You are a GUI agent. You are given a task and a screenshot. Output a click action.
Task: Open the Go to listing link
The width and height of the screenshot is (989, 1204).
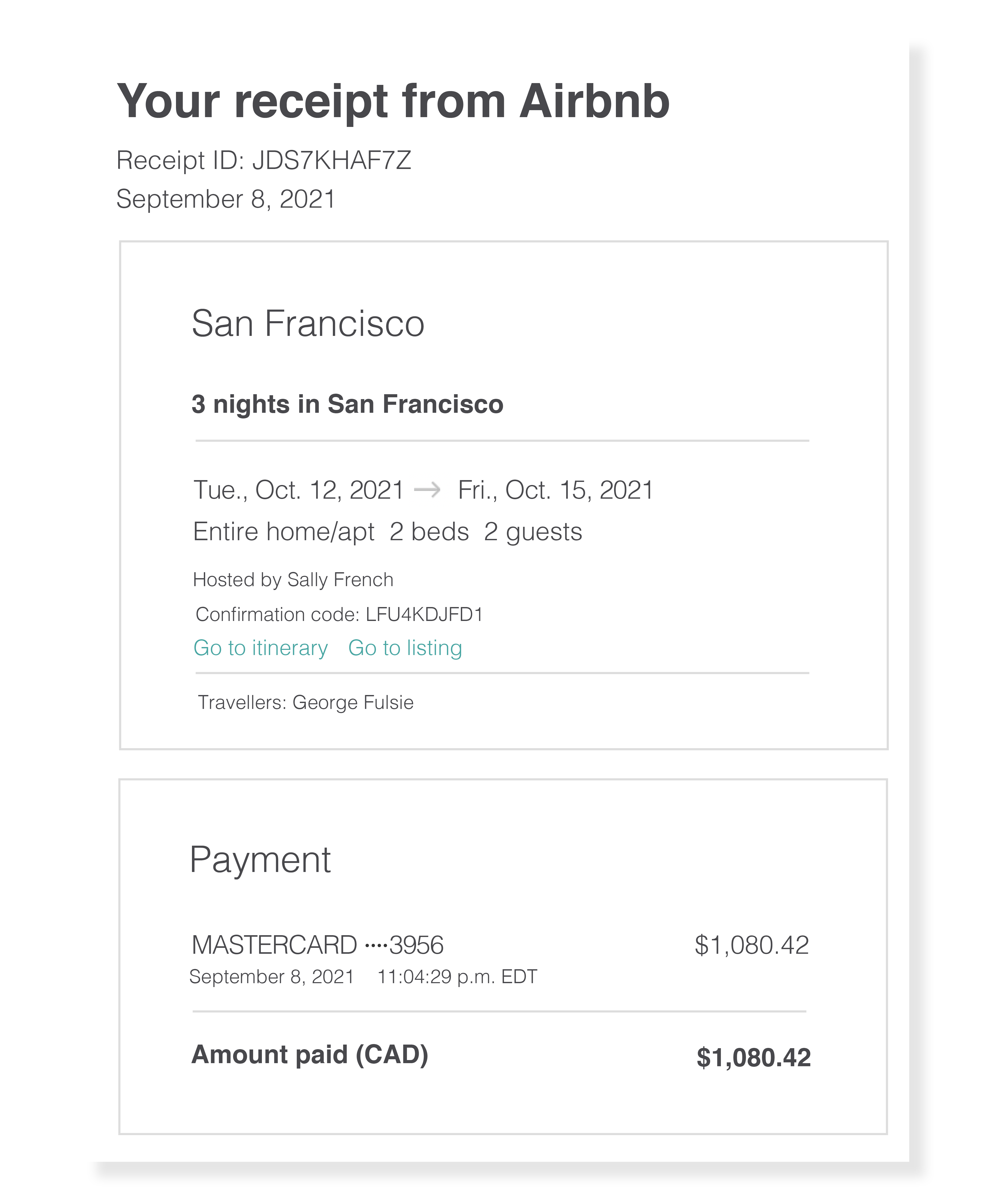[405, 648]
